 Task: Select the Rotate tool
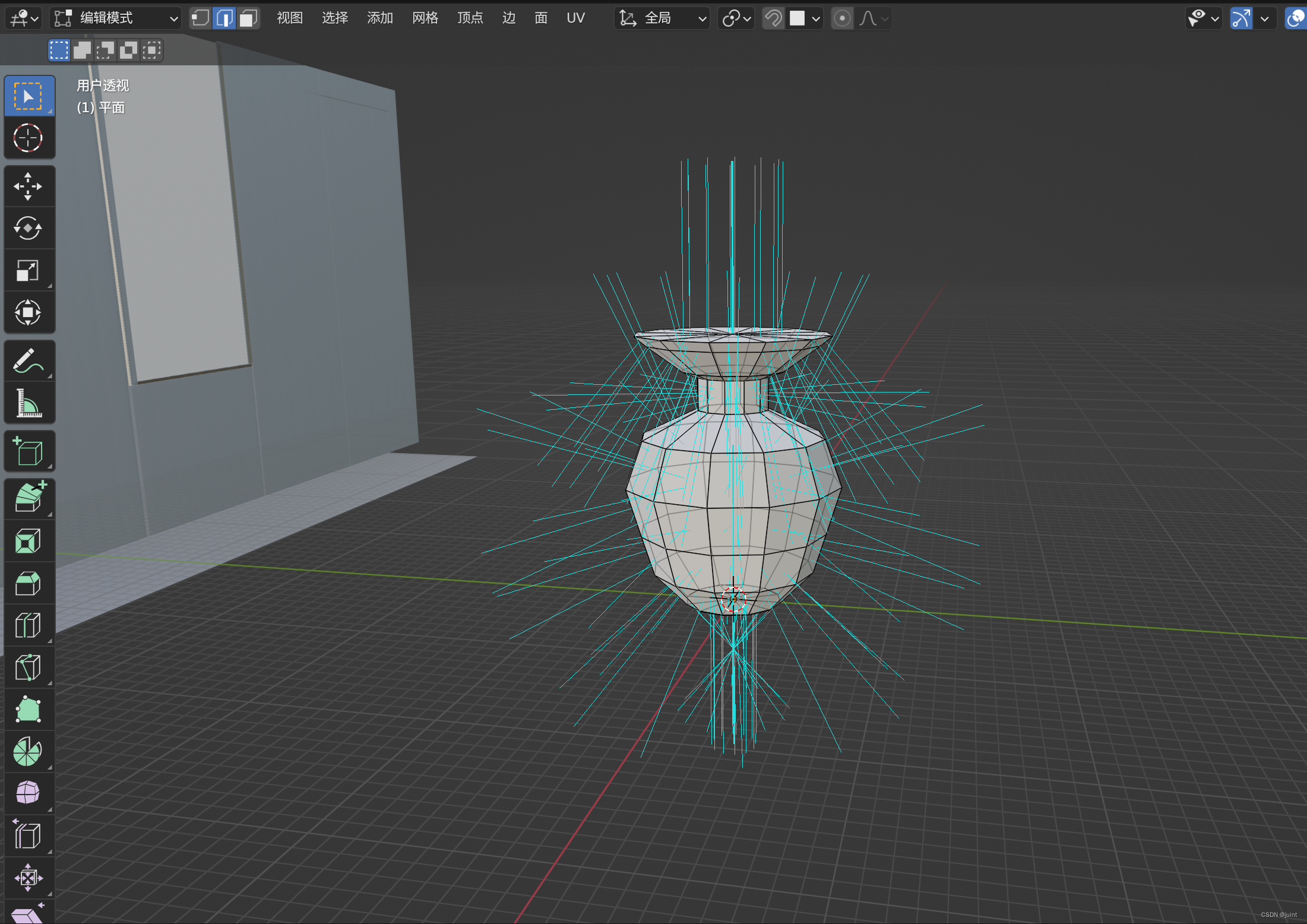pyautogui.click(x=28, y=228)
